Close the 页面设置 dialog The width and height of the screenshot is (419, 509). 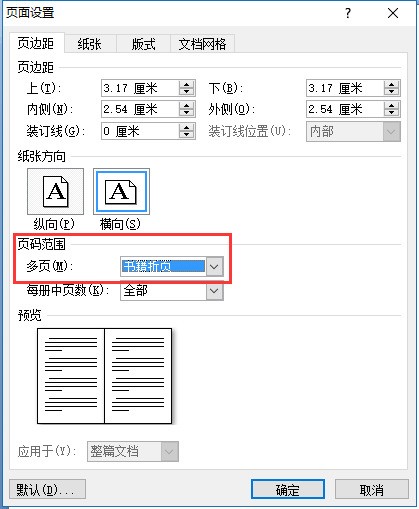coord(393,13)
